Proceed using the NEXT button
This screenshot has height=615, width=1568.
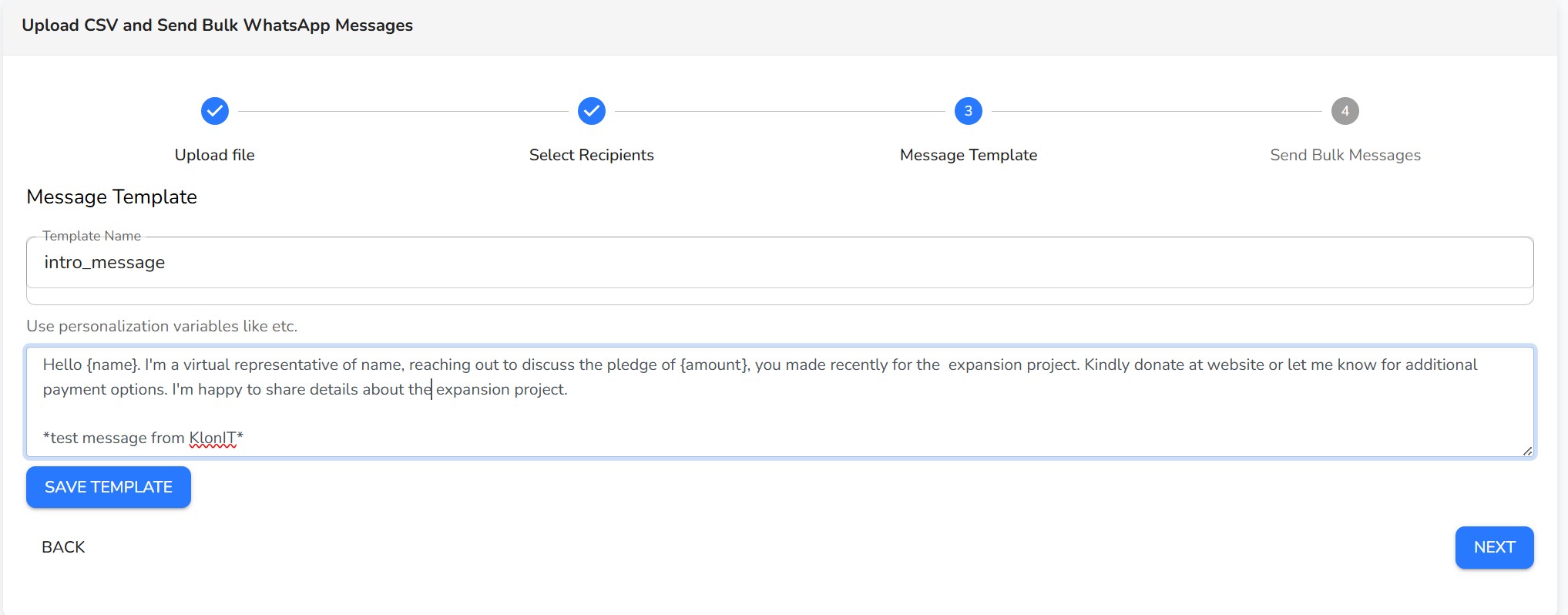click(1493, 547)
